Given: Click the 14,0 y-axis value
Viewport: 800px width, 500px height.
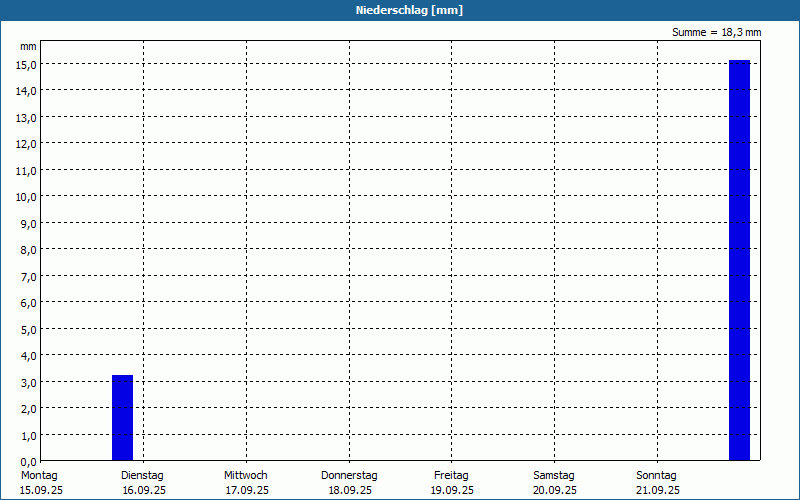Looking at the screenshot, I should click(26, 91).
